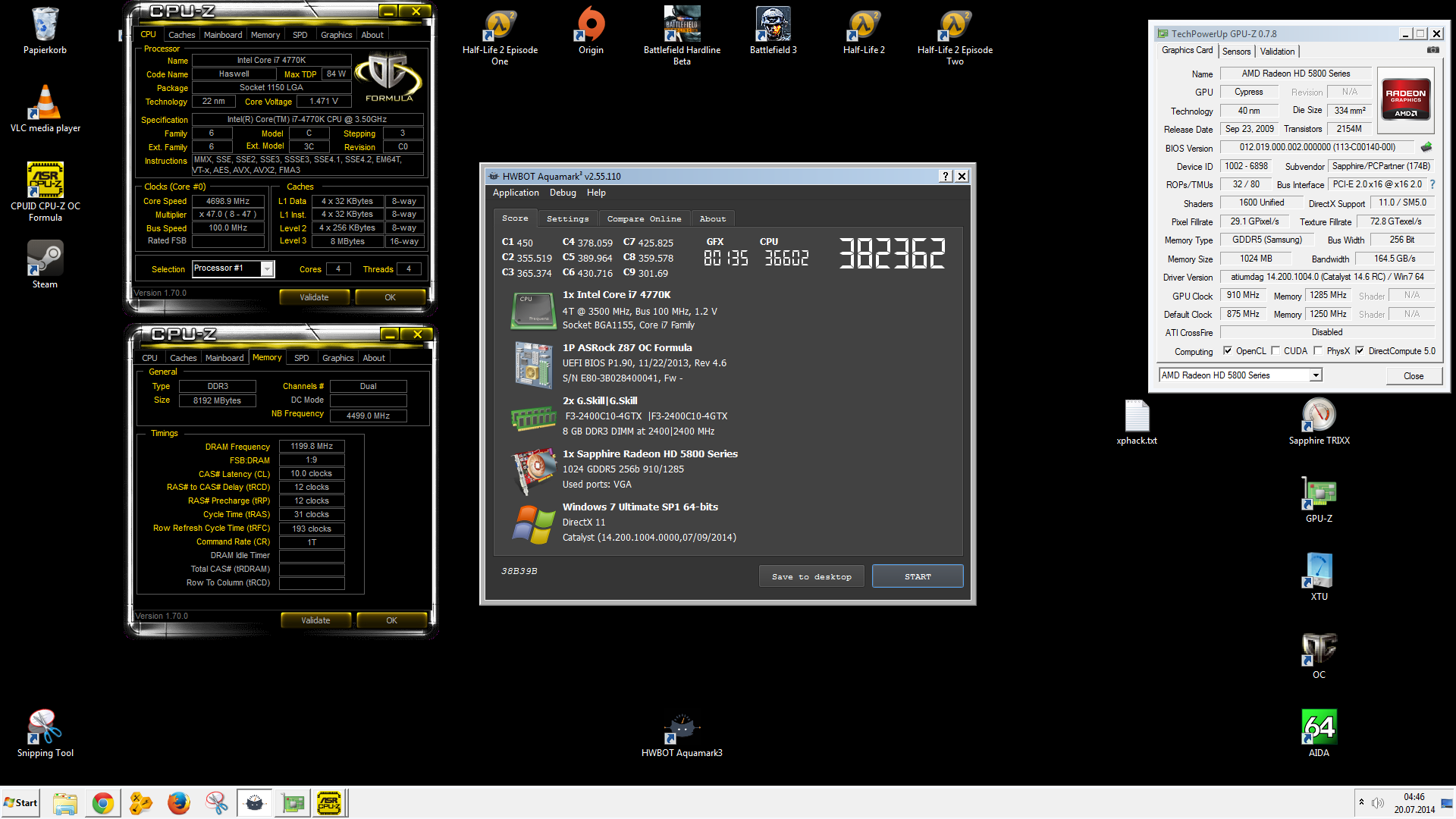Open the Snipping Tool desktop icon
The height and width of the screenshot is (819, 1456).
point(45,733)
